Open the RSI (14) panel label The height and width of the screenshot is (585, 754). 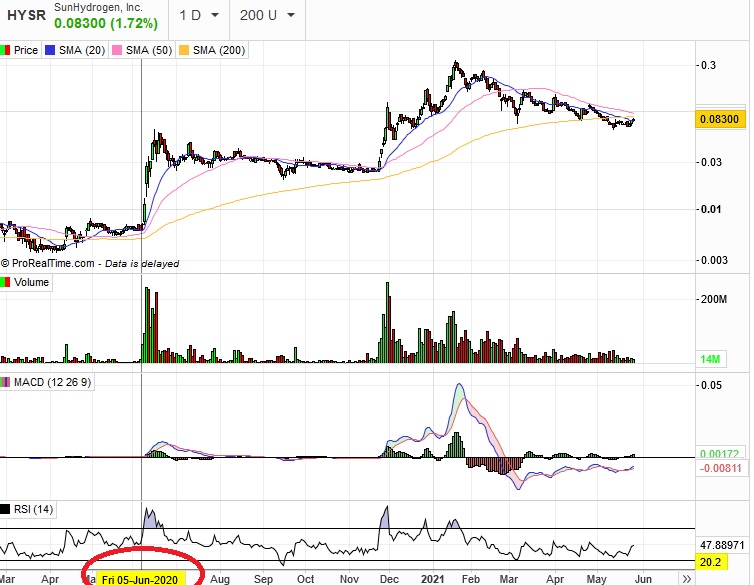pos(34,509)
